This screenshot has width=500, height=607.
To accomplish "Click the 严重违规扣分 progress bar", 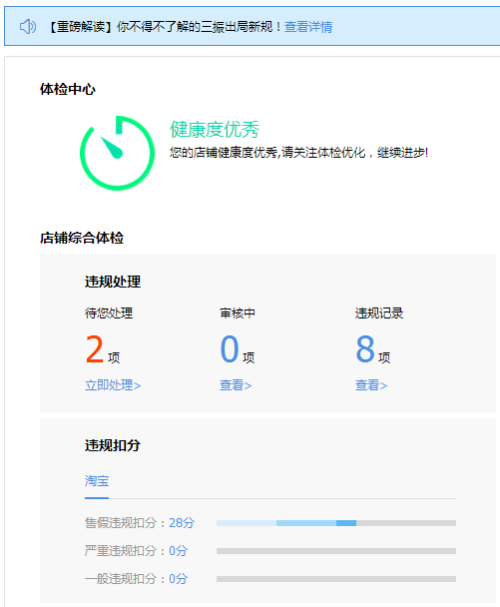I will pos(336,551).
